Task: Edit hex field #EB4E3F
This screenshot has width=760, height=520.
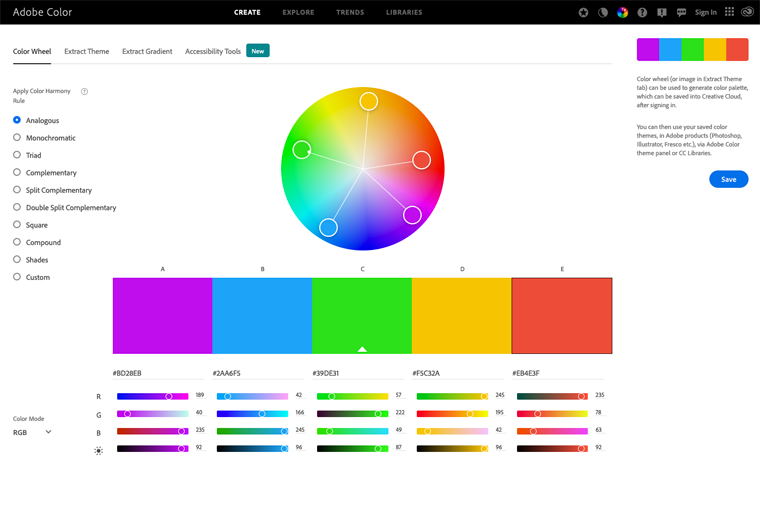Action: 558,373
